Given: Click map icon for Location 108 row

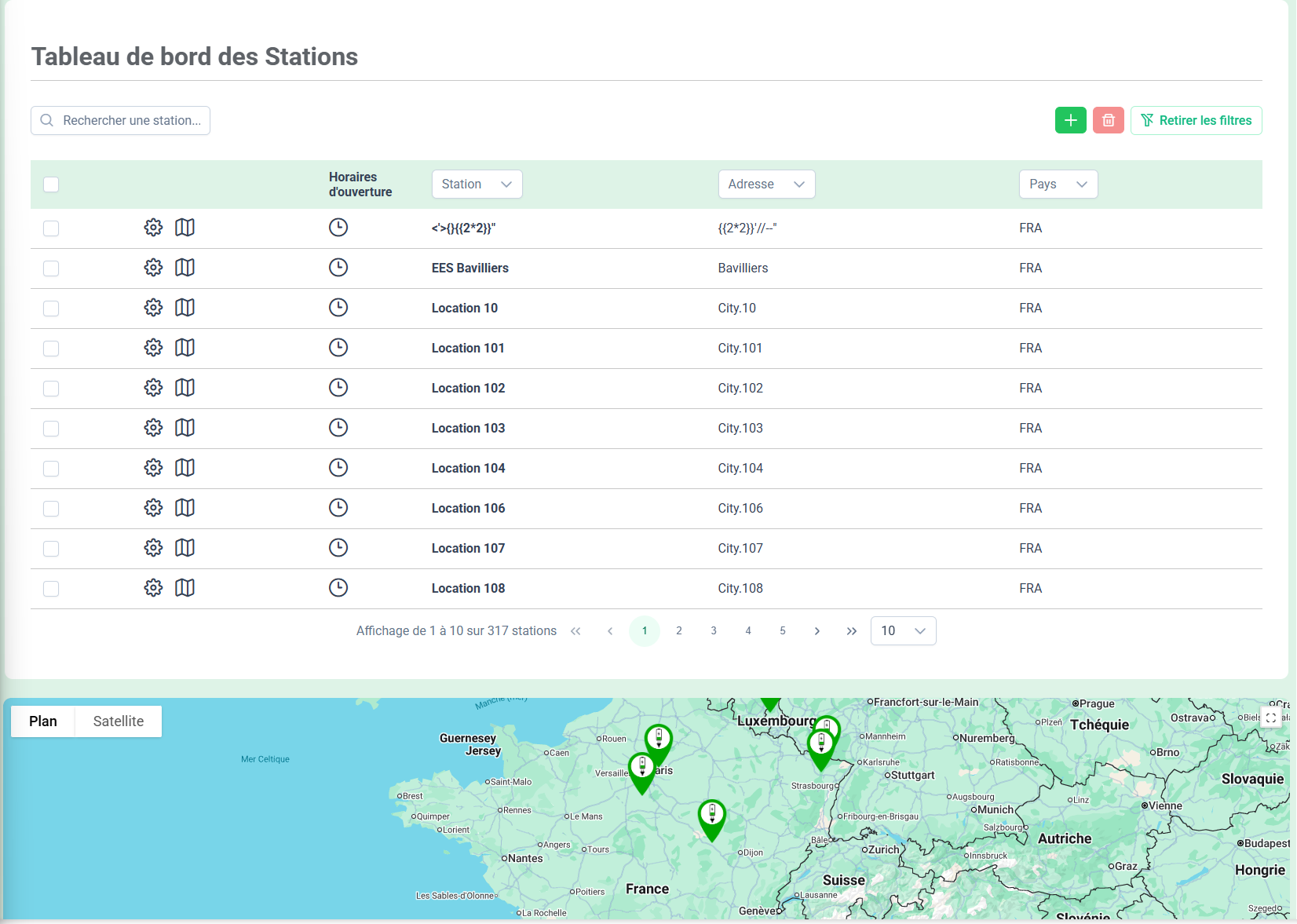Looking at the screenshot, I should tap(185, 588).
